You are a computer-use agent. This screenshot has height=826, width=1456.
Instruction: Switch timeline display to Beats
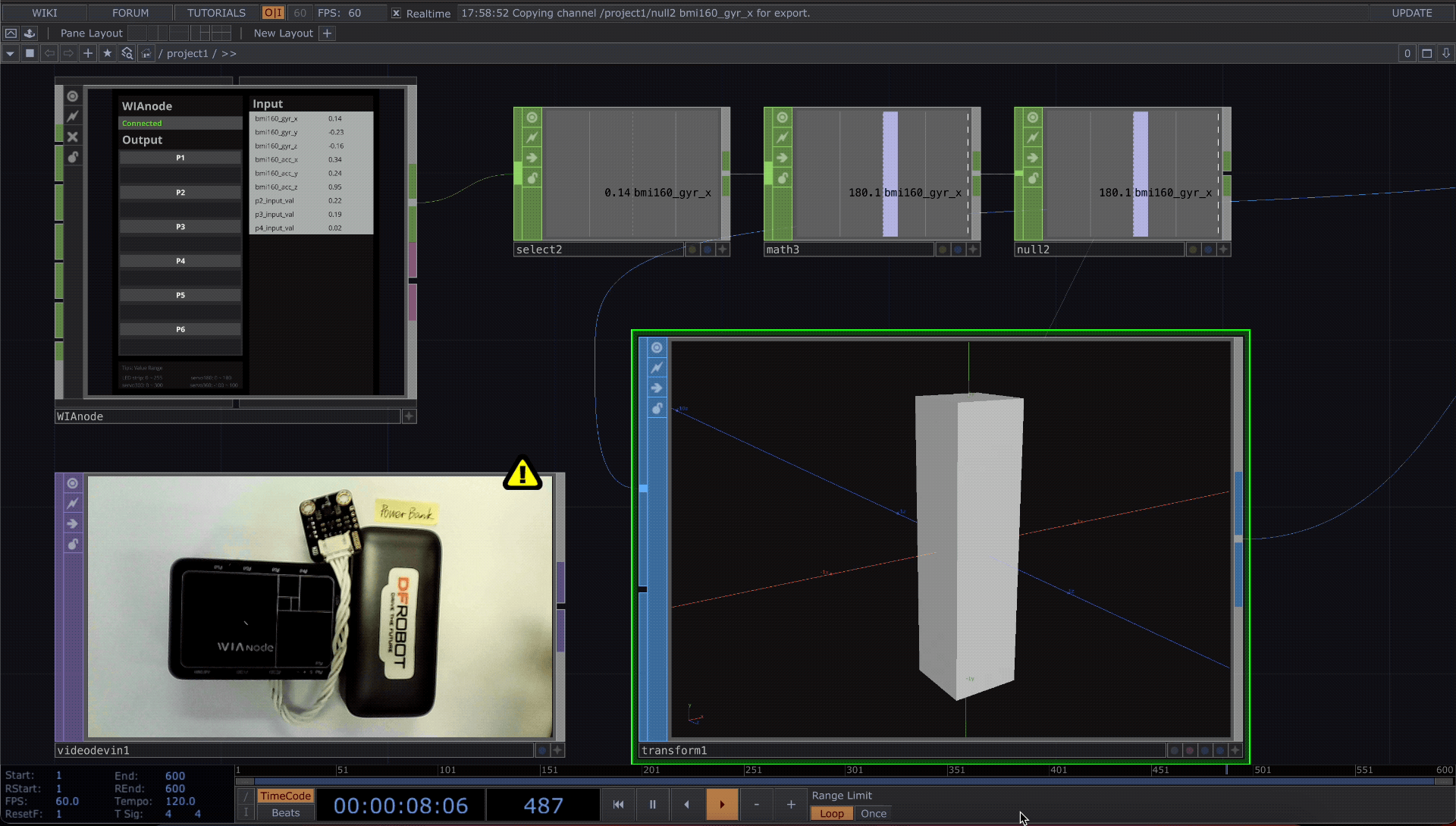click(x=285, y=812)
